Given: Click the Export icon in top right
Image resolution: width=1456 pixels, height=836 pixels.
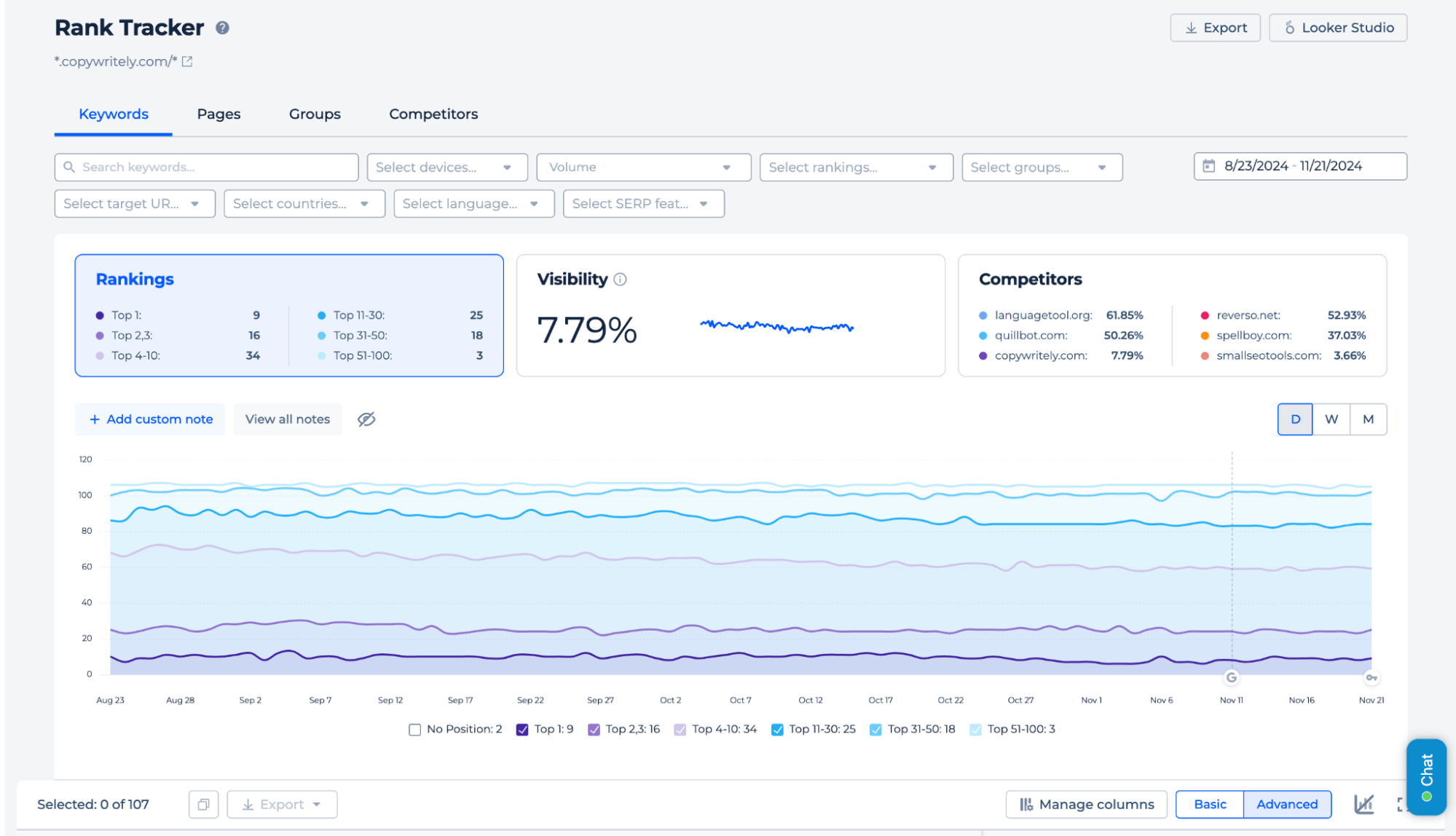Looking at the screenshot, I should pyautogui.click(x=1214, y=27).
